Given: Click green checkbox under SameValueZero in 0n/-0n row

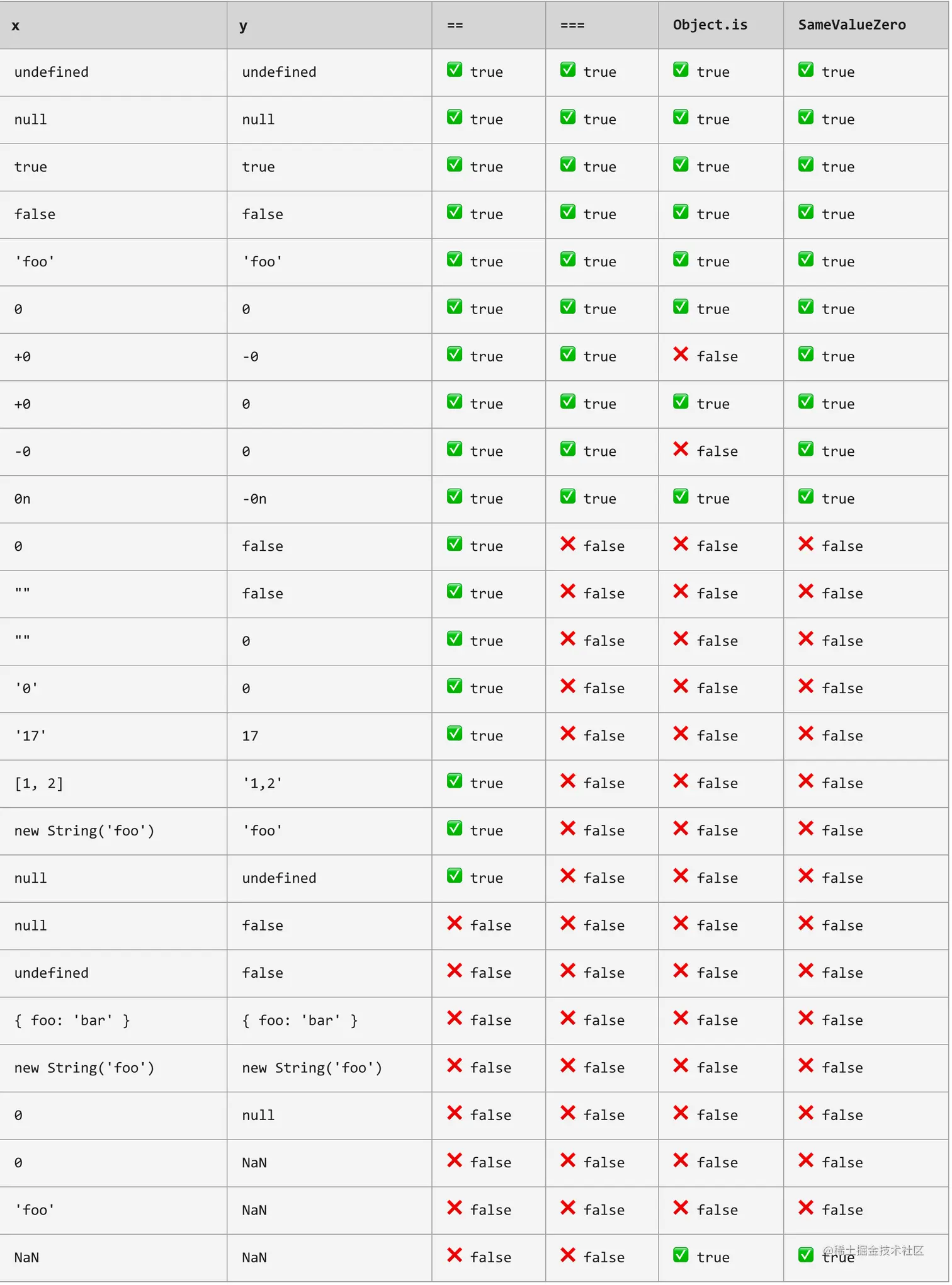Looking at the screenshot, I should click(x=805, y=497).
